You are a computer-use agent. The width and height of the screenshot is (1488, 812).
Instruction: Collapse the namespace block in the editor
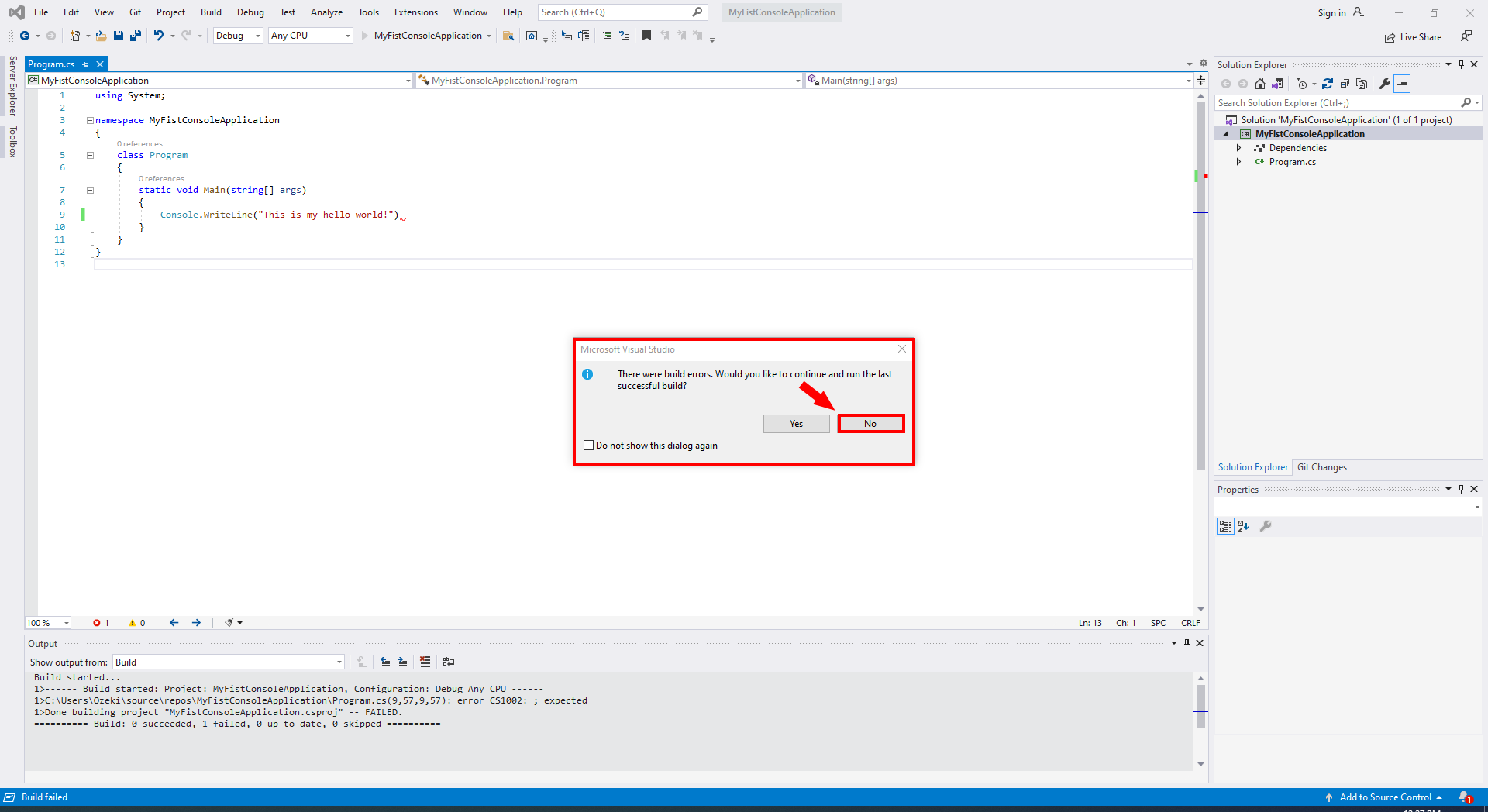pyautogui.click(x=90, y=120)
